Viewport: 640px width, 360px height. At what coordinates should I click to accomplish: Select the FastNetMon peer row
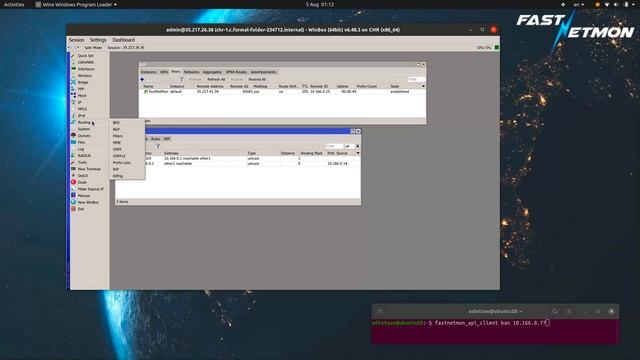[282, 92]
